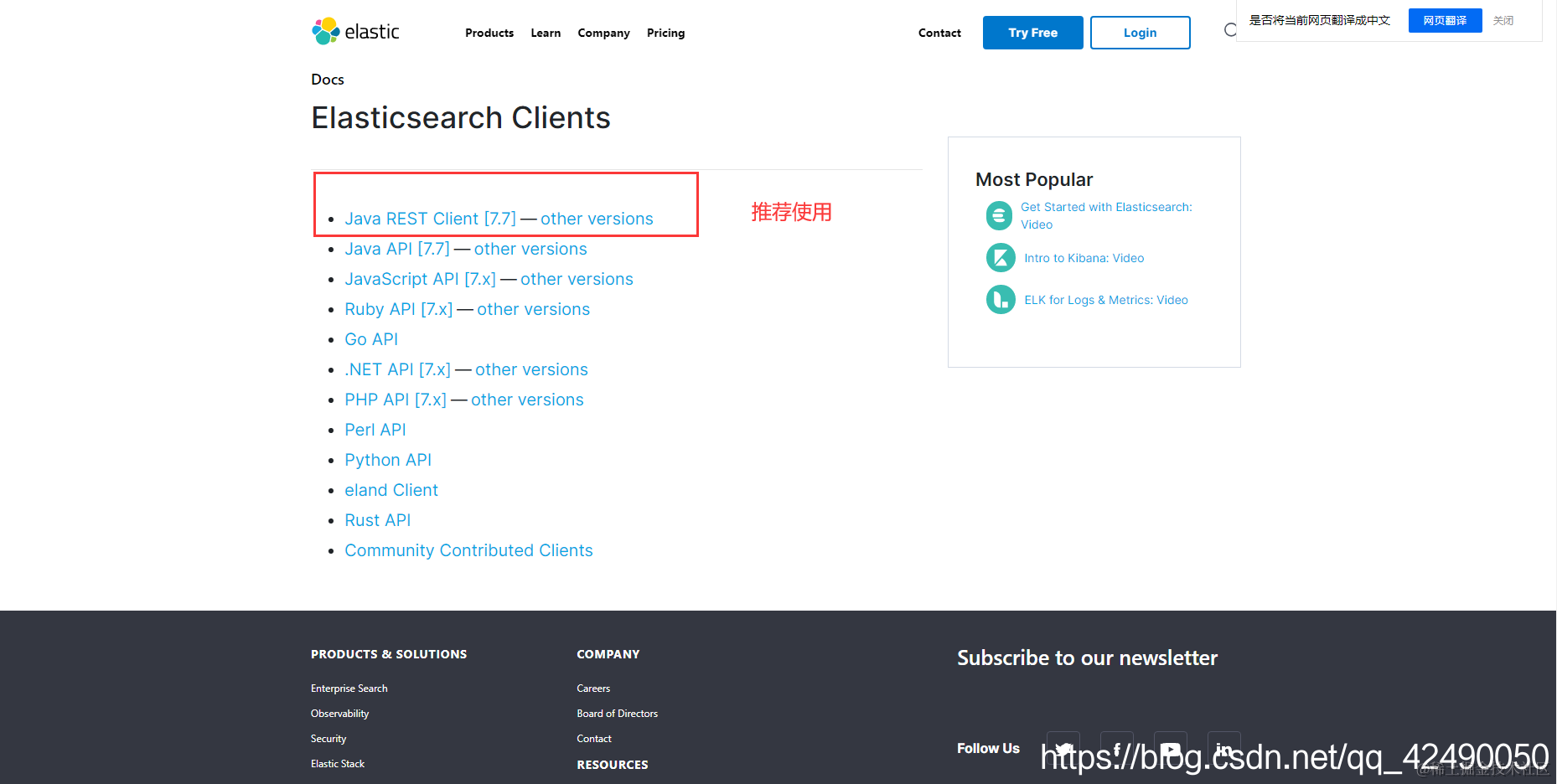Open JavaScript API [7.x] link
The image size is (1557, 784).
coord(421,279)
